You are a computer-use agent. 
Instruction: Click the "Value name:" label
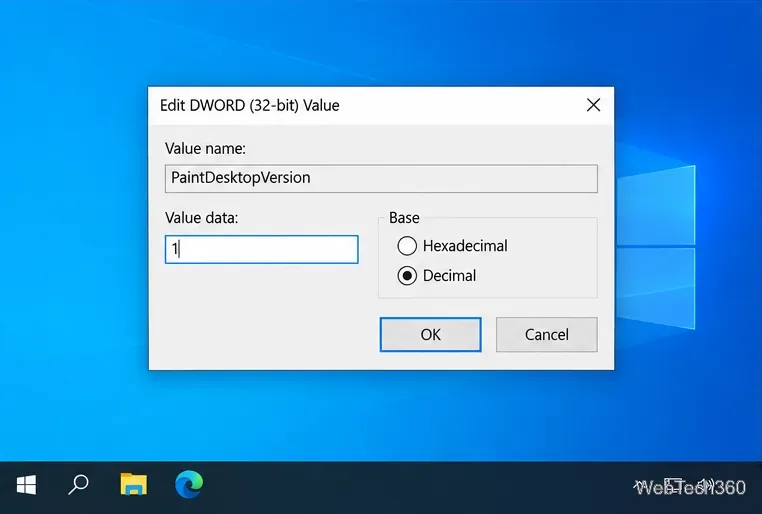tap(205, 149)
